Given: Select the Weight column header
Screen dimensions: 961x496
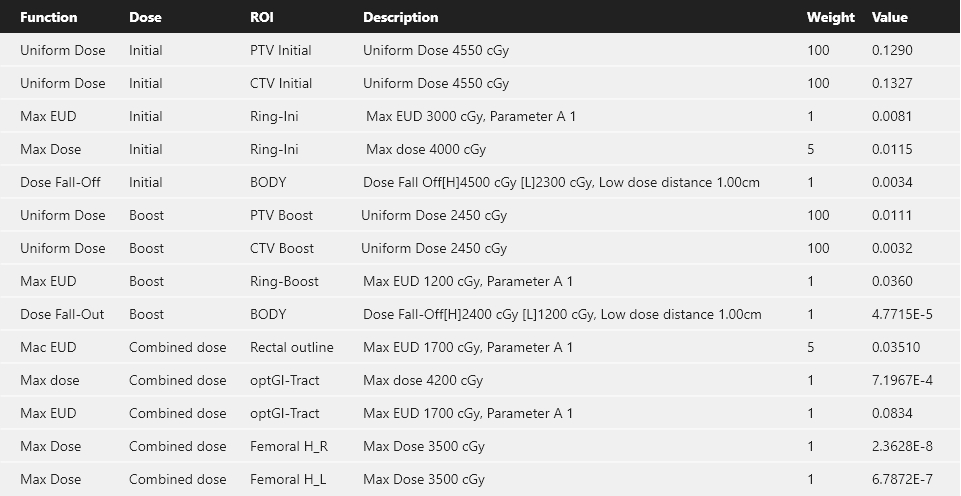Looking at the screenshot, I should click(x=830, y=17).
